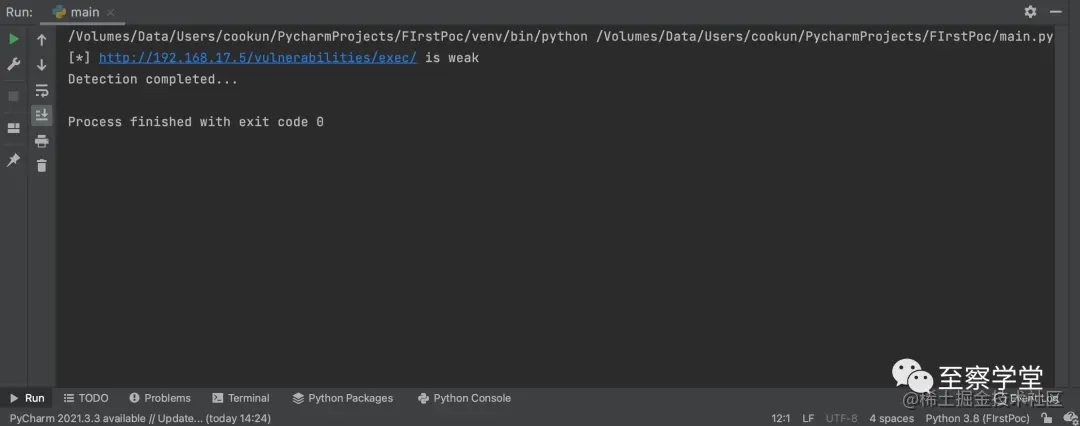Click the 12:1 line-column indicator
This screenshot has height=426, width=1080.
780,418
